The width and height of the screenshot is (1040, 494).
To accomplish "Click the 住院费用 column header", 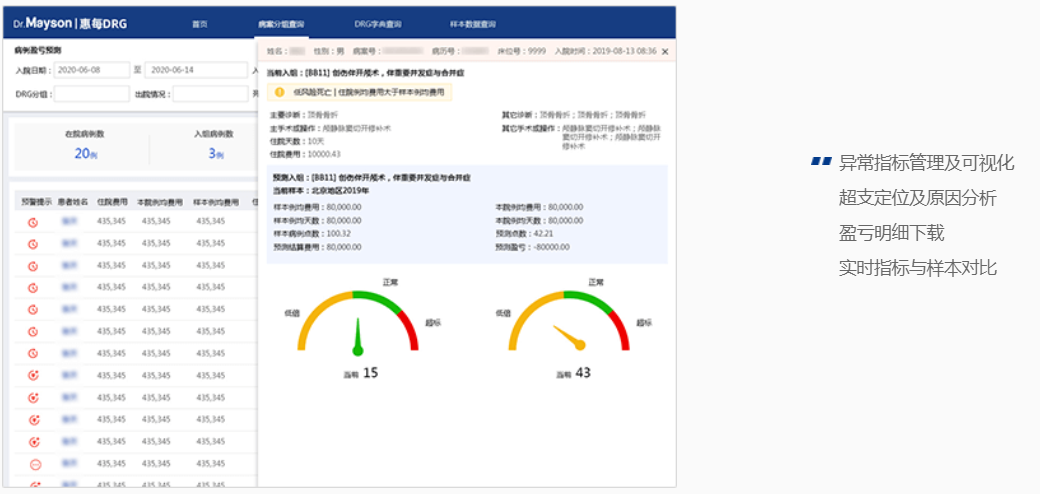I will 112,202.
